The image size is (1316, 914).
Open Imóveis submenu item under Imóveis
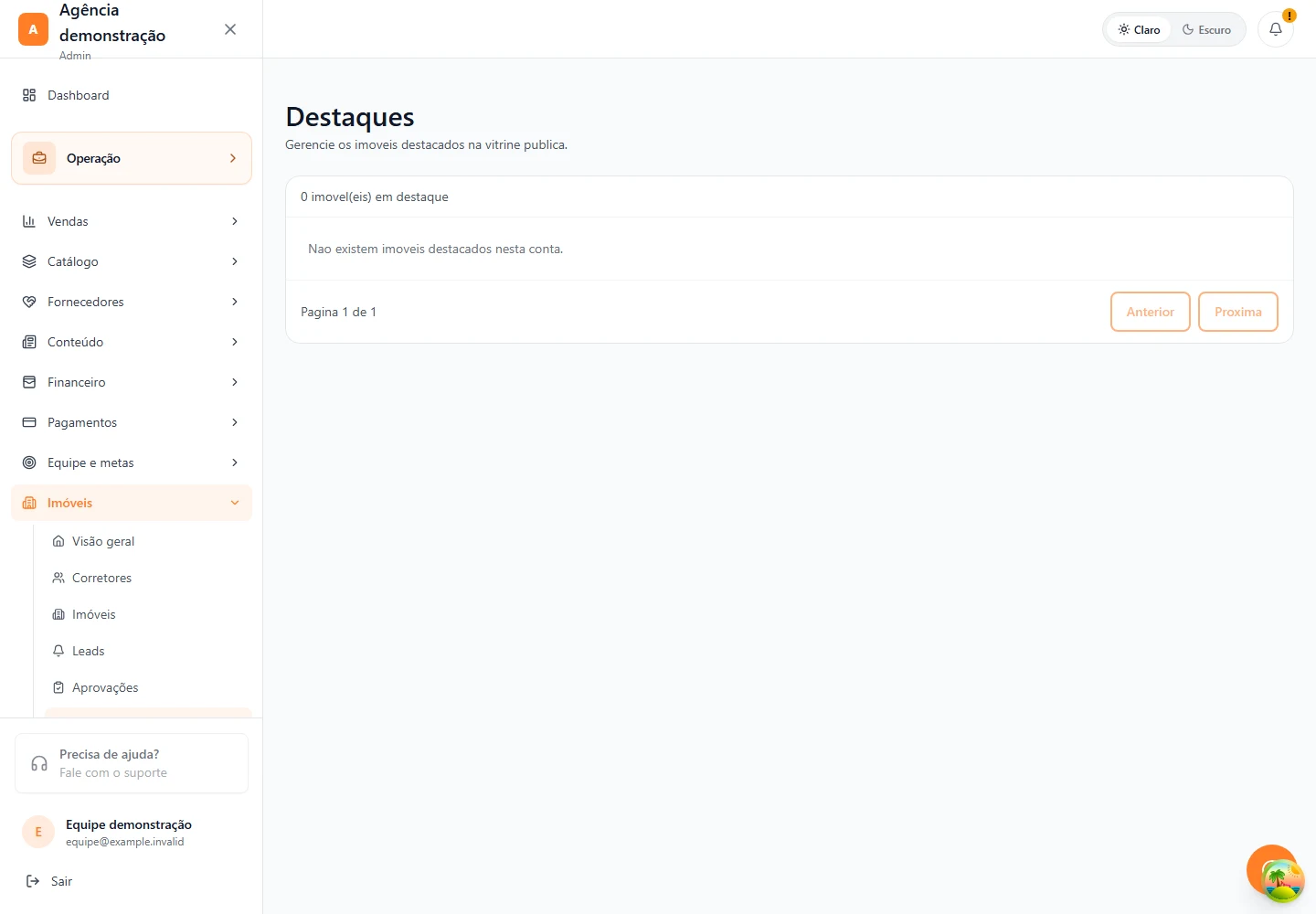click(148, 614)
